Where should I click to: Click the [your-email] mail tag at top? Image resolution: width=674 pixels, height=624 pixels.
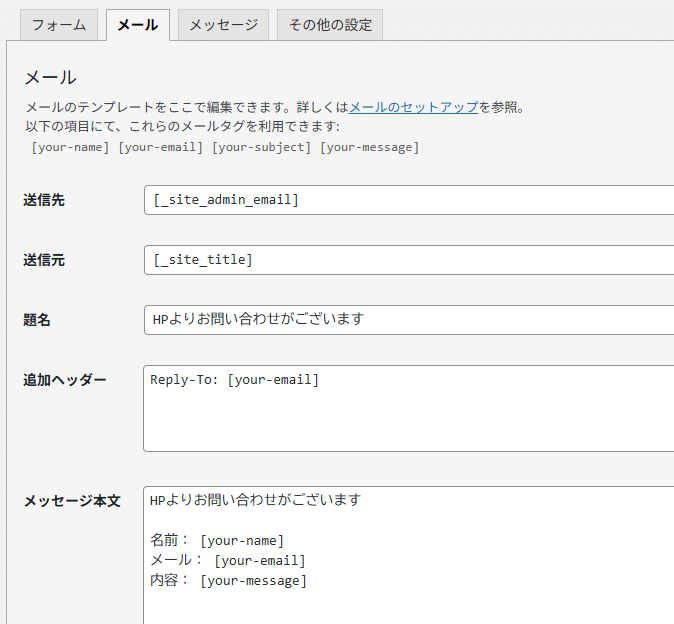pyautogui.click(x=161, y=147)
